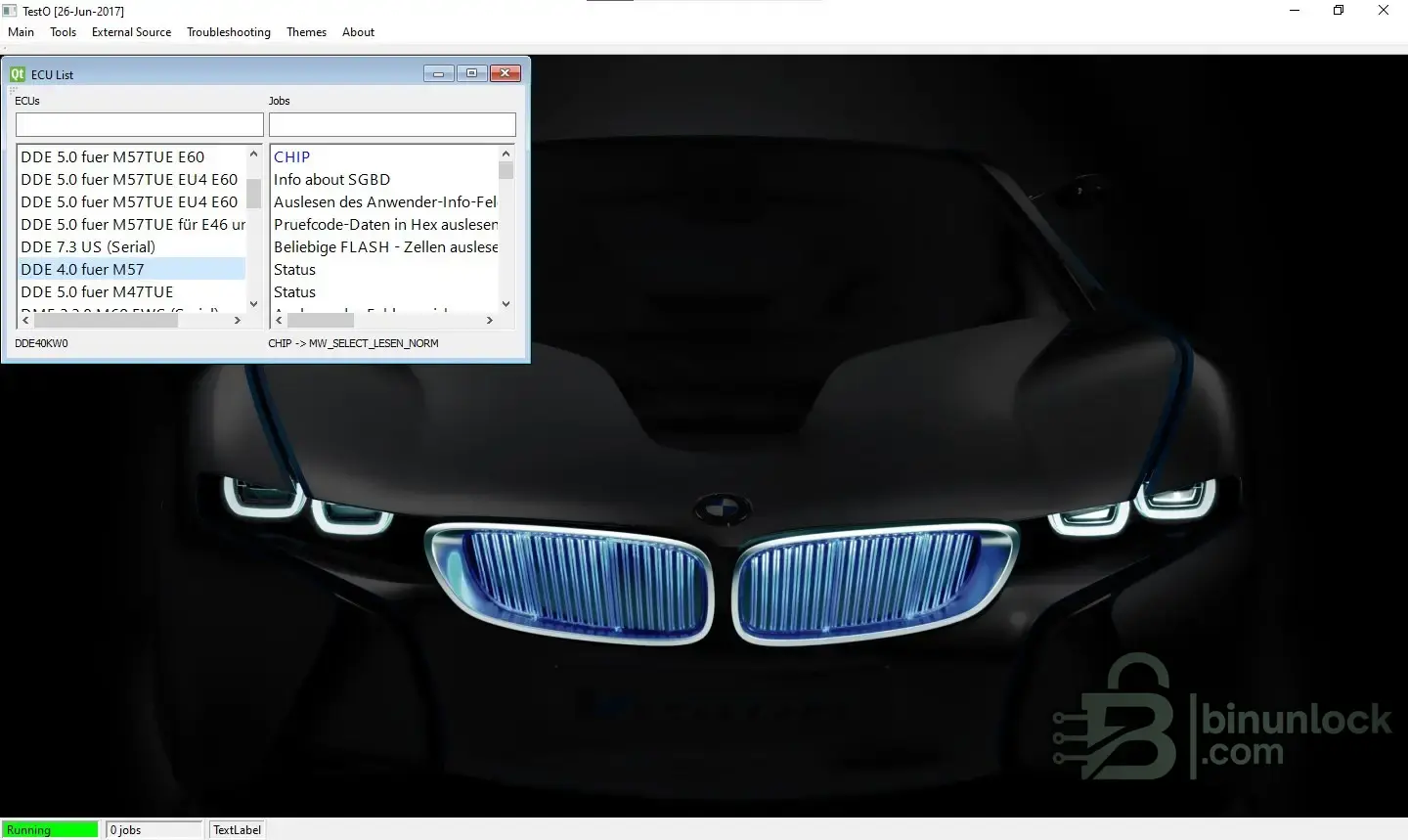Click the green Running status indicator
This screenshot has width=1408, height=840.
pyautogui.click(x=50, y=830)
